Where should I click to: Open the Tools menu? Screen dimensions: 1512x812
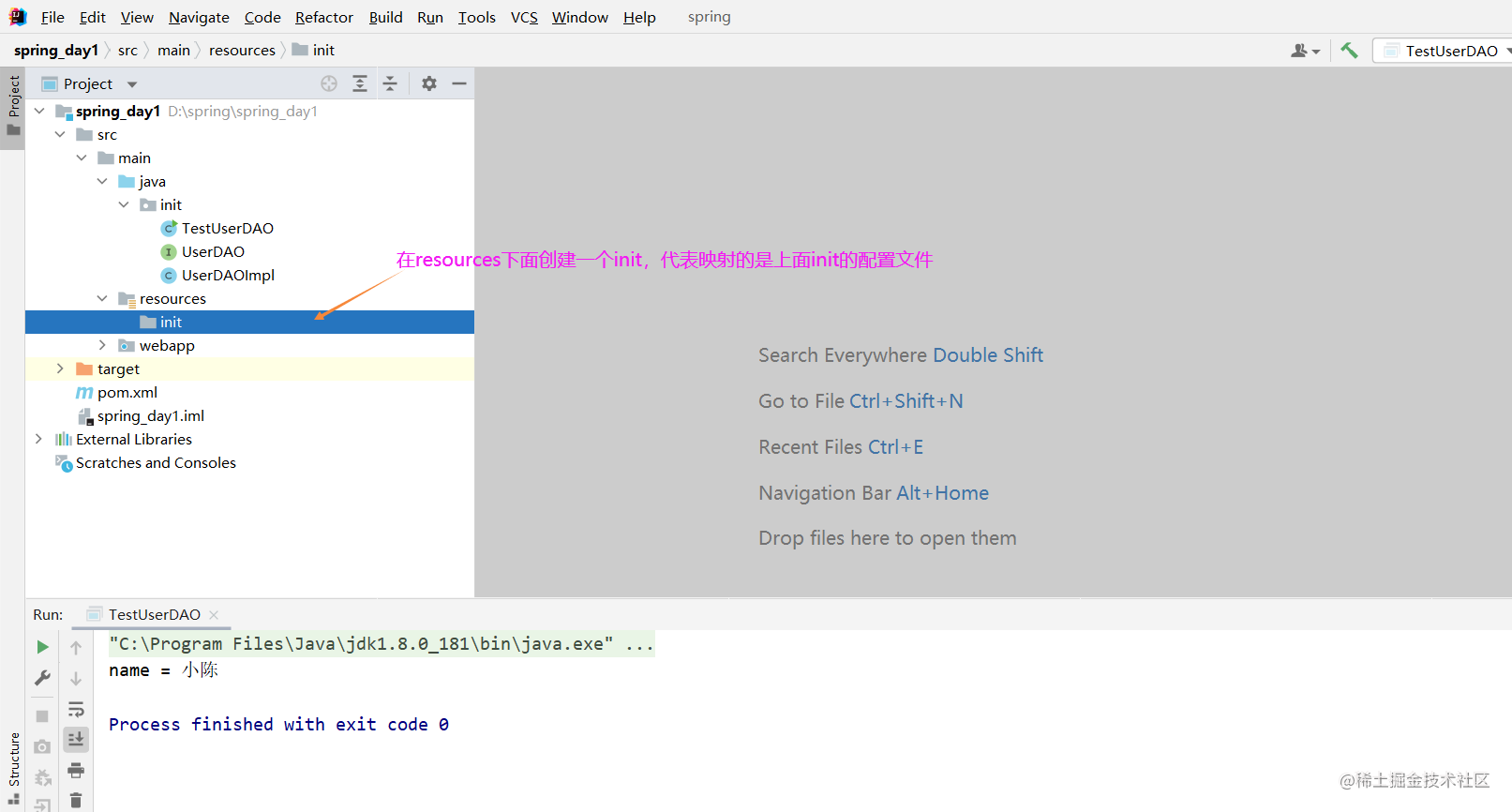pyautogui.click(x=477, y=17)
